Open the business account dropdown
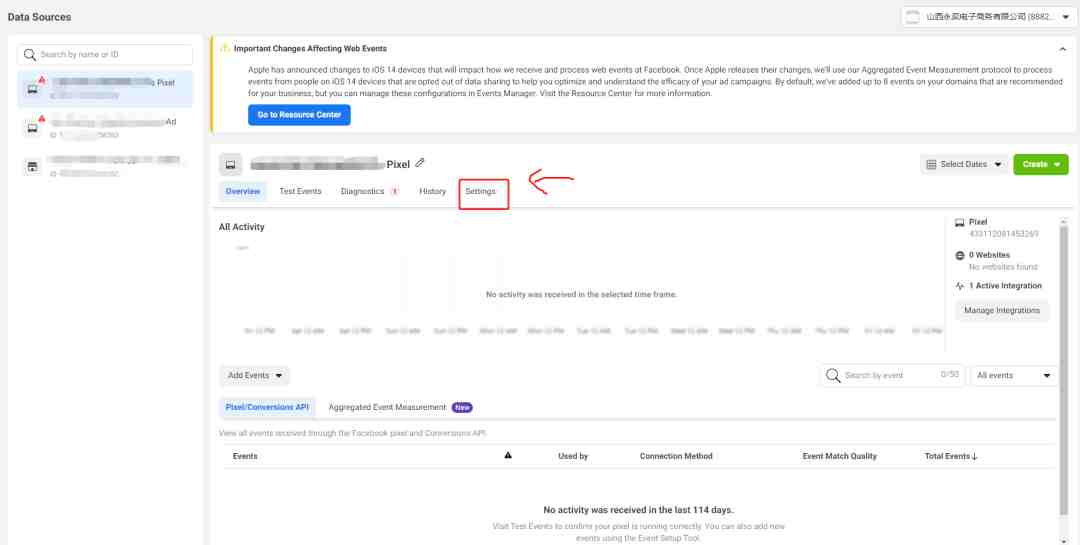The width and height of the screenshot is (1080, 545). [x=988, y=17]
